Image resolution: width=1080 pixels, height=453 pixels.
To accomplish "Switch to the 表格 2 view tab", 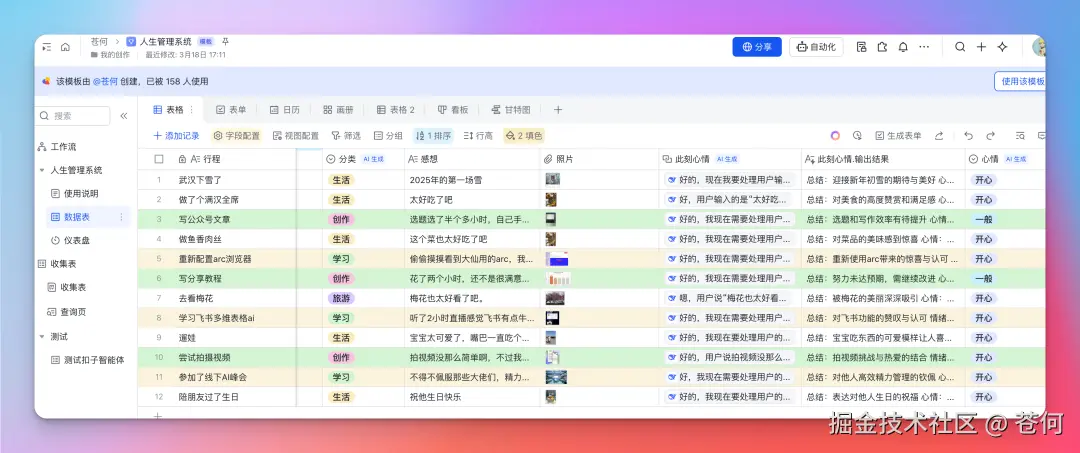I will (395, 109).
